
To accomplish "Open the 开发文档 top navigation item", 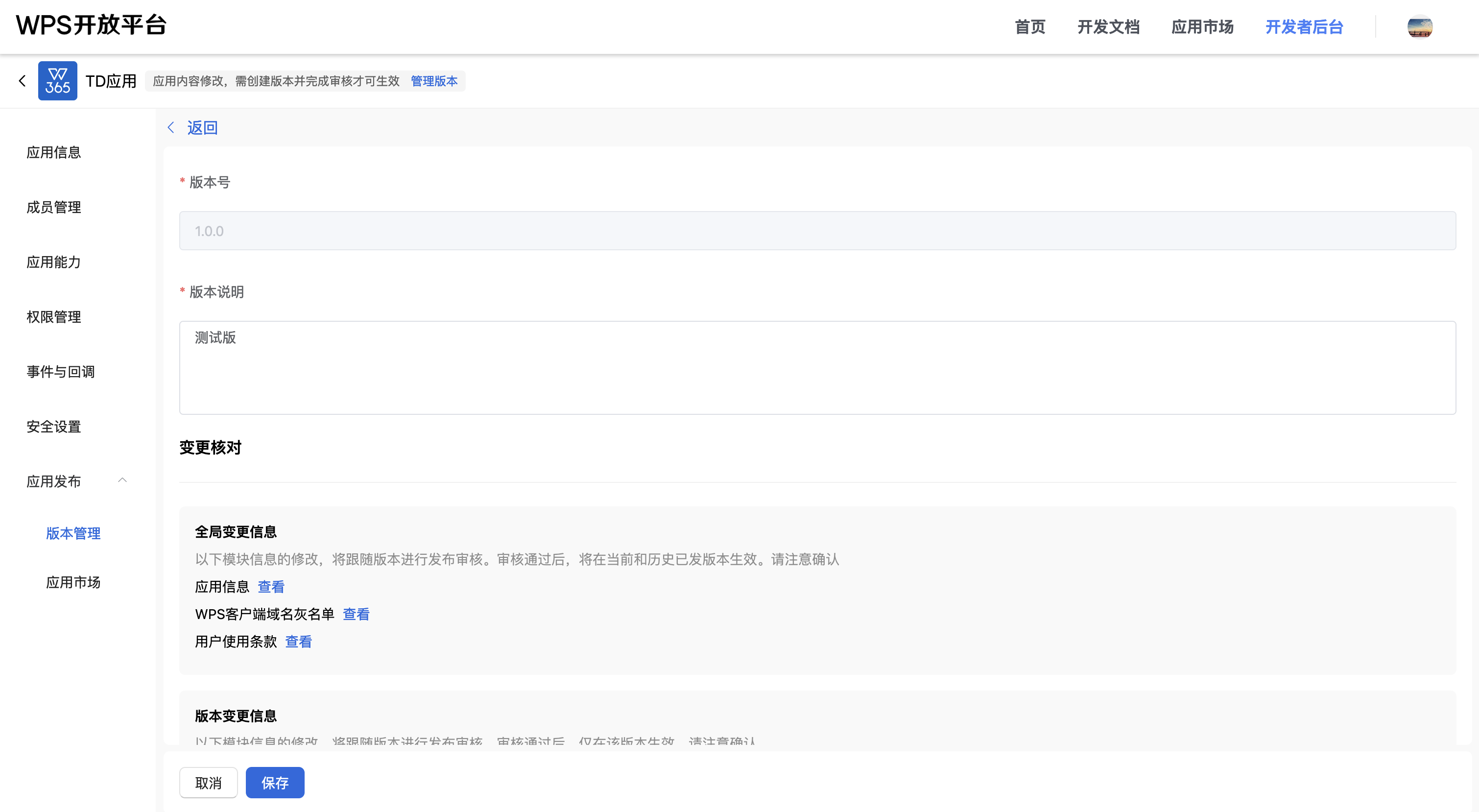I will click(1107, 27).
